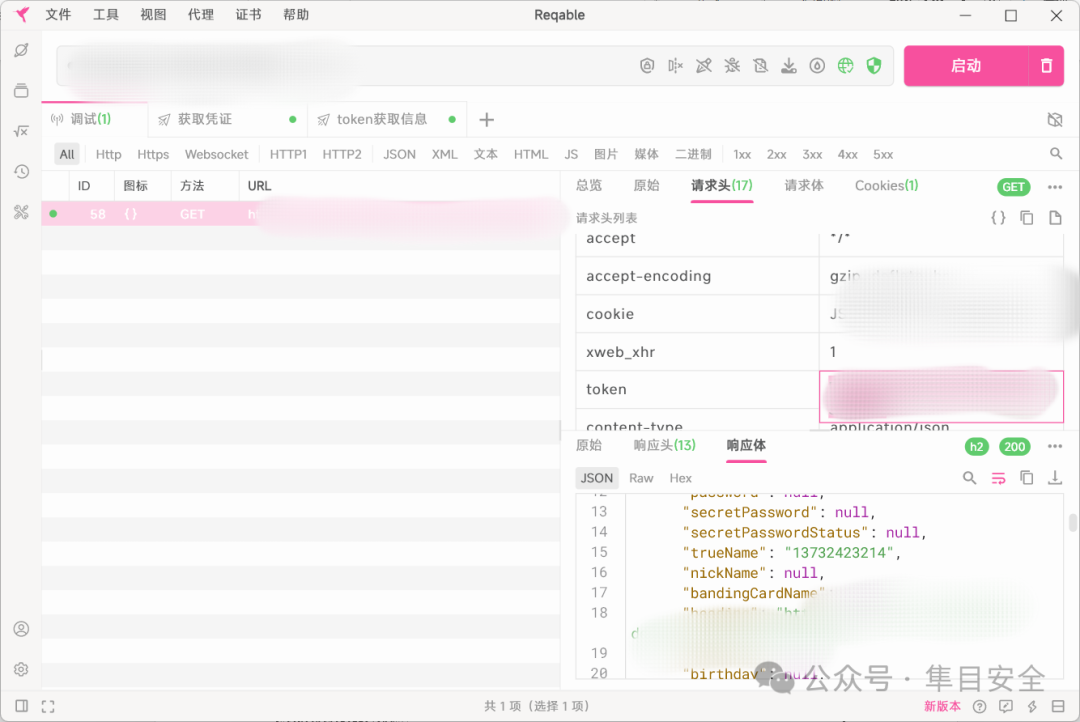Search within the response body
The width and height of the screenshot is (1080, 722).
click(969, 478)
